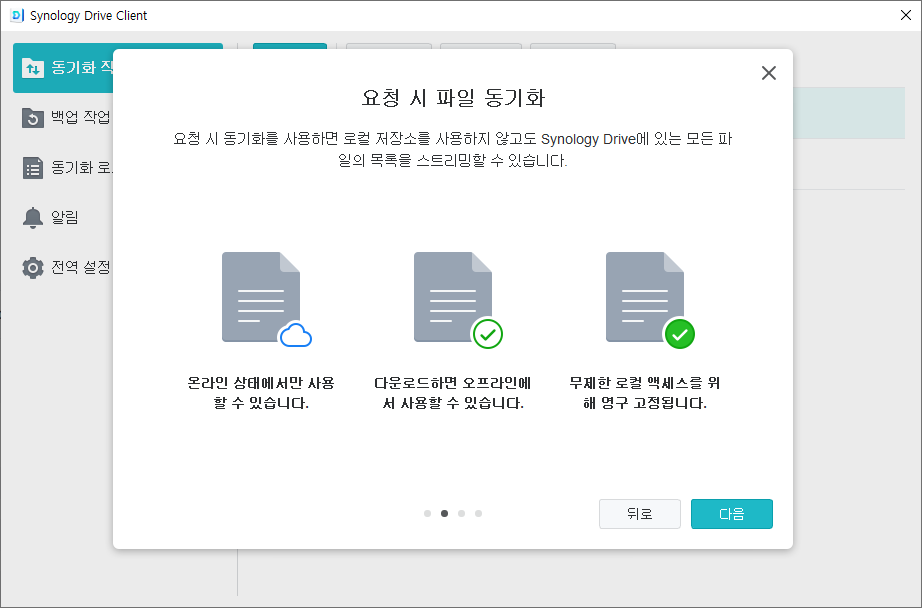
Task: Click the online-only cloud document icon
Action: tap(266, 299)
